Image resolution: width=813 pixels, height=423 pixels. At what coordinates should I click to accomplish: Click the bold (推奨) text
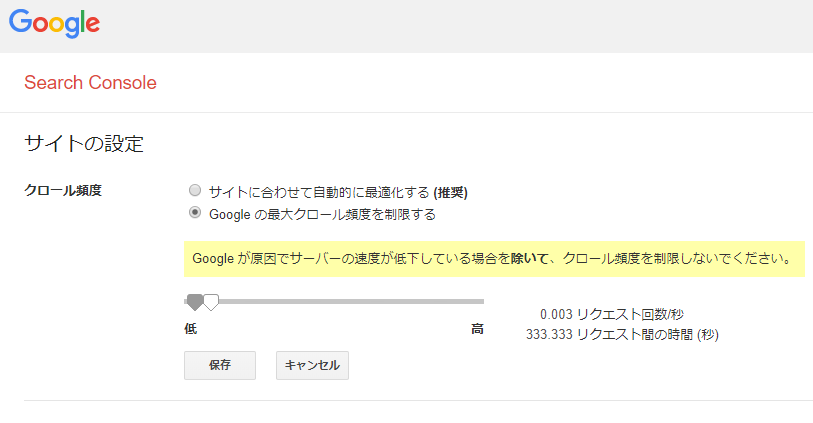pyautogui.click(x=451, y=193)
